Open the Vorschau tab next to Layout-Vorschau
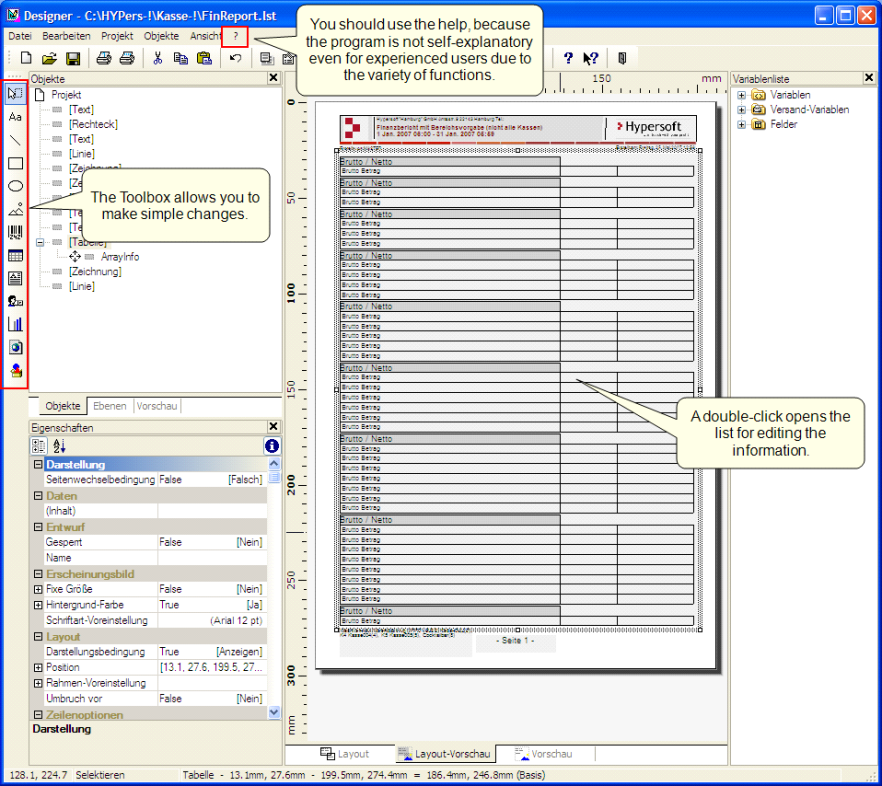 [544, 754]
